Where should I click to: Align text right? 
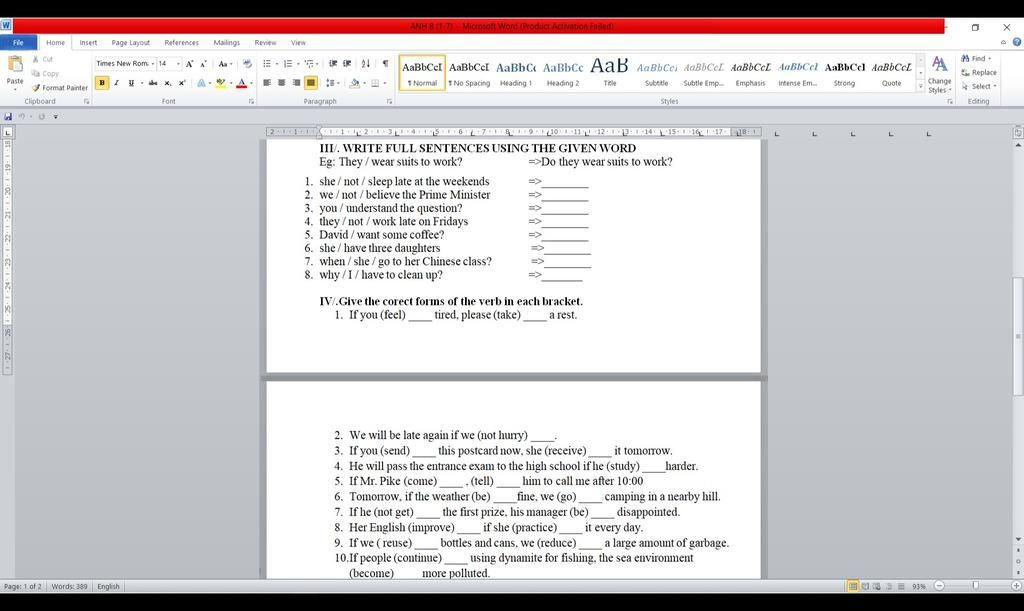point(296,83)
